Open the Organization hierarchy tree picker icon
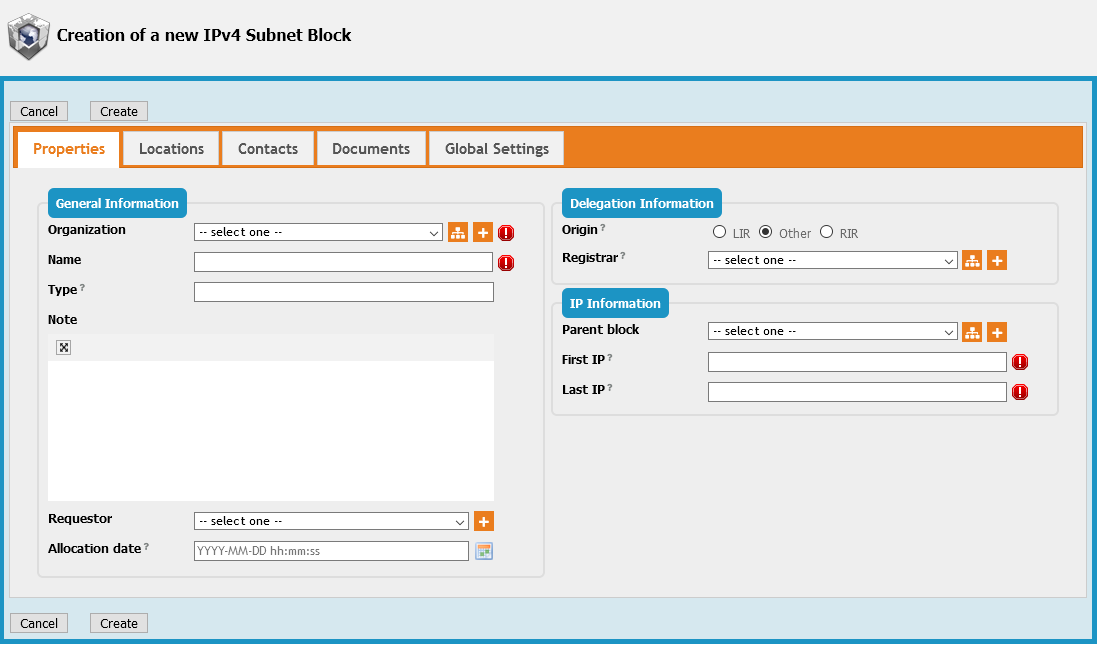The height and width of the screenshot is (649, 1097). [458, 232]
